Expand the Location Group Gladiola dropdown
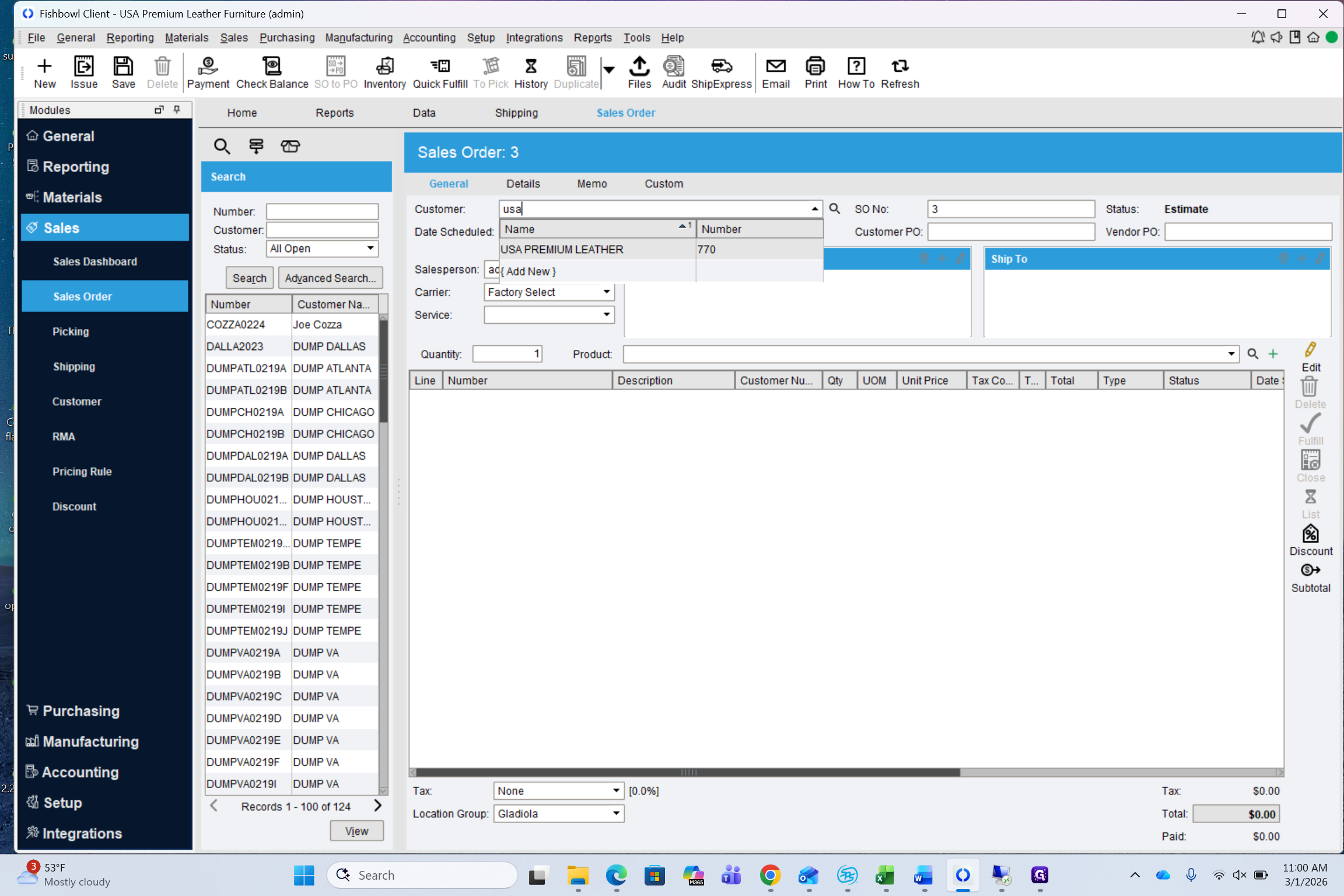Screen dimensions: 1344x896 (616, 814)
